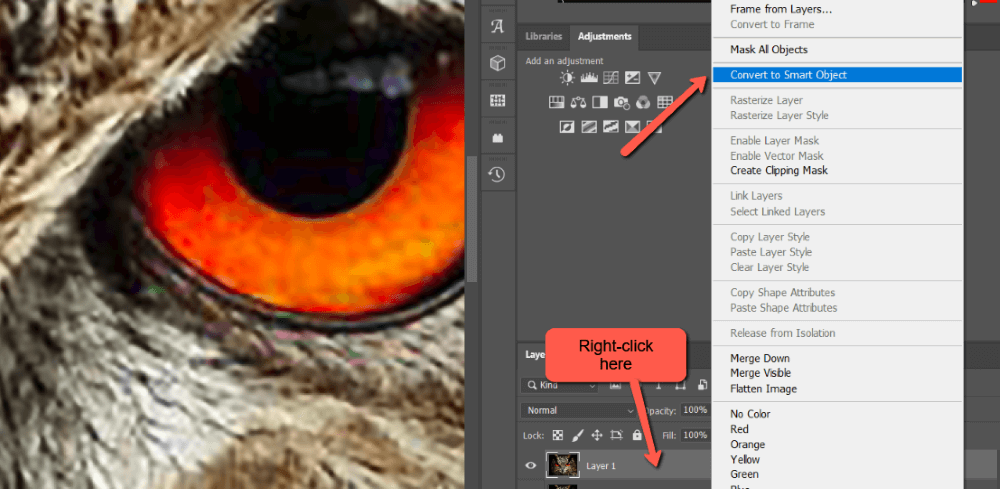Toggle lock all for layer

[x=635, y=436]
